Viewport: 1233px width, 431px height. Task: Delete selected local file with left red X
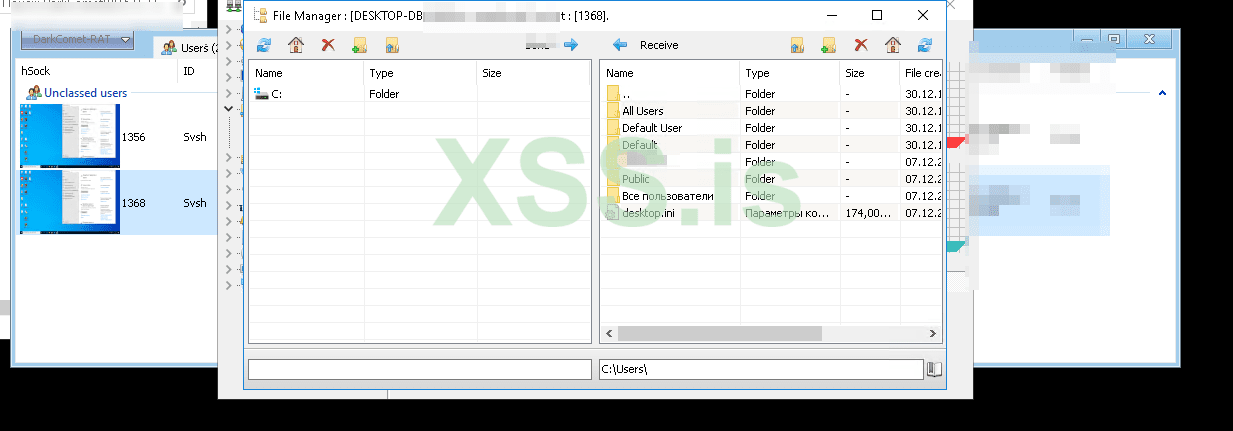click(327, 45)
